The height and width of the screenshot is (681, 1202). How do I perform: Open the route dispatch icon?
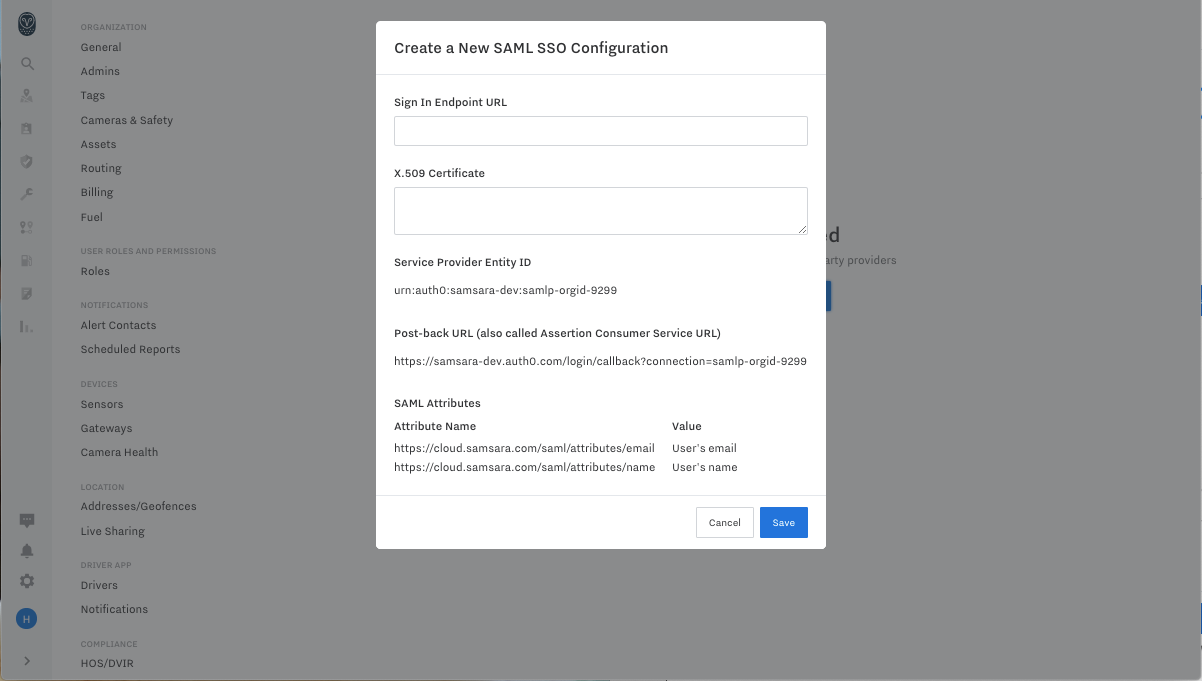(27, 228)
